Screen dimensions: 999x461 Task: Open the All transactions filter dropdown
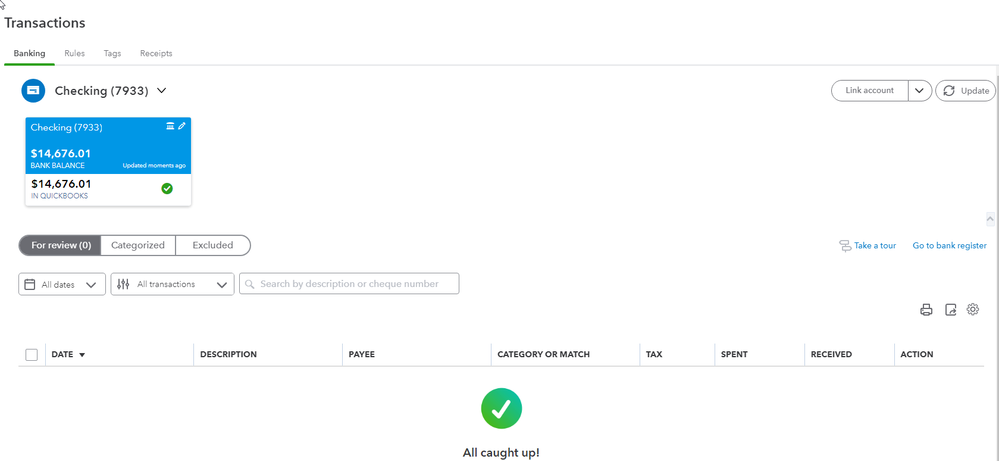point(172,284)
